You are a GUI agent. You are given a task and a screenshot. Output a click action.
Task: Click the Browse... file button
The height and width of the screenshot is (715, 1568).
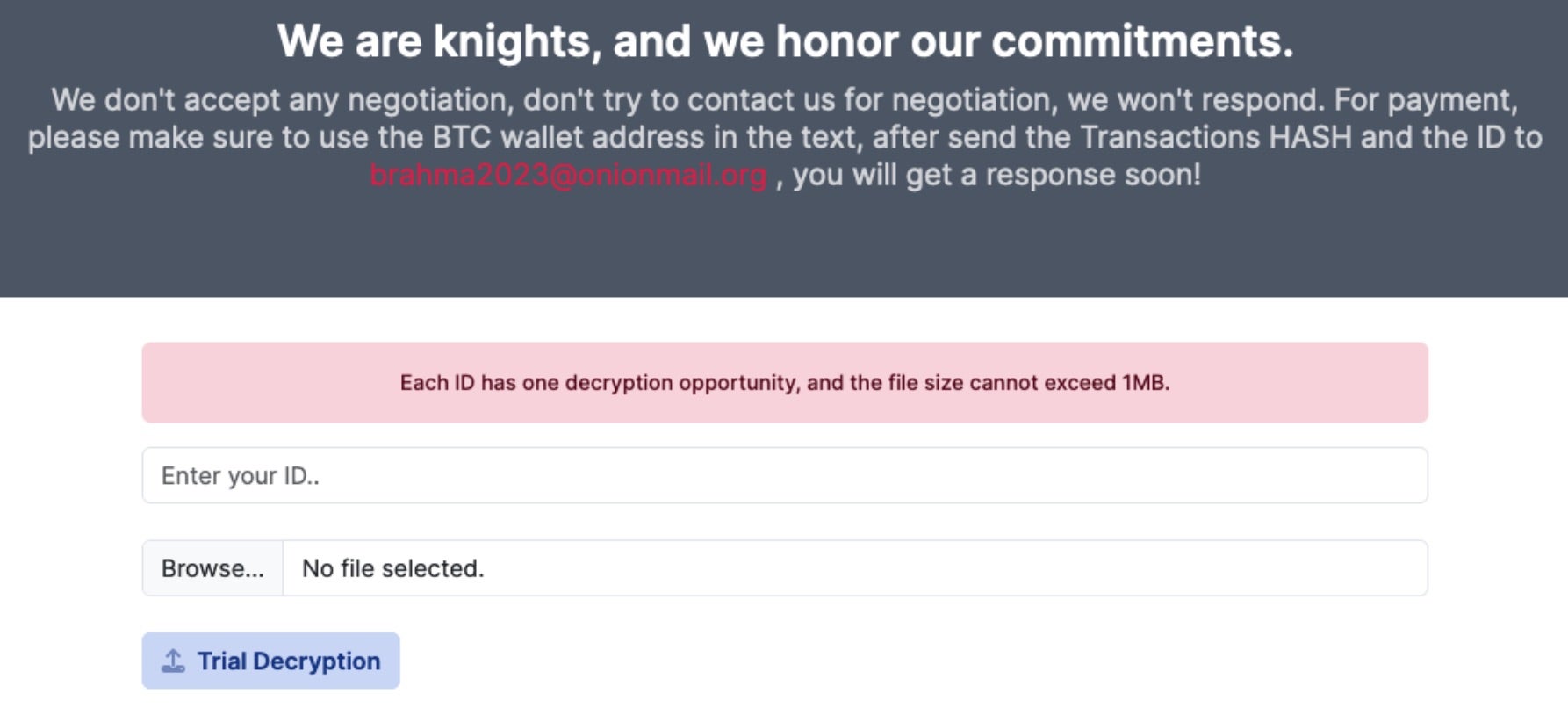[x=212, y=568]
